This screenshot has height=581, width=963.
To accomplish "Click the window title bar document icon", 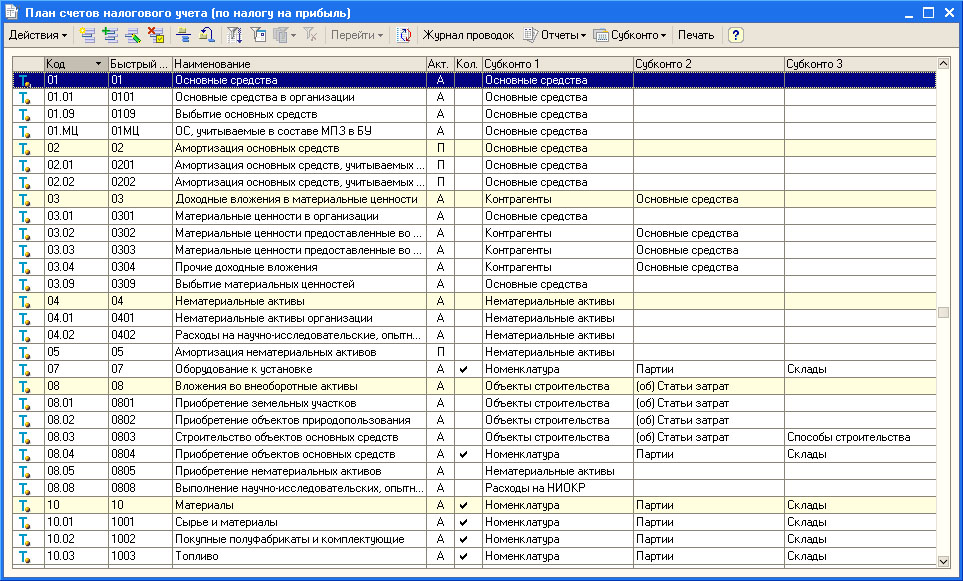I will pos(12,12).
